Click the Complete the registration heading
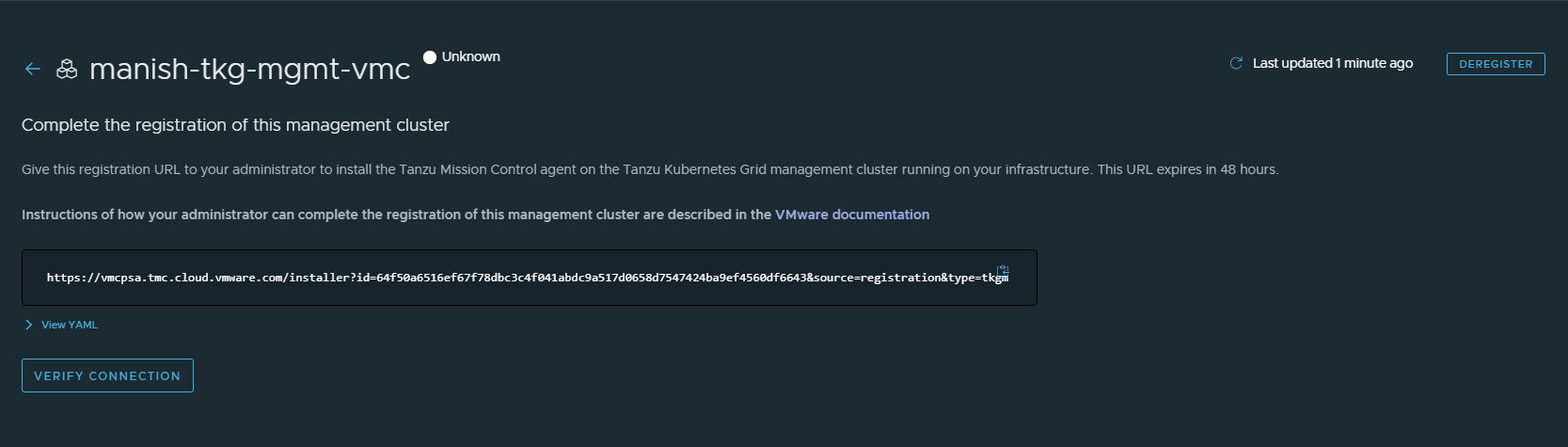 (x=235, y=125)
